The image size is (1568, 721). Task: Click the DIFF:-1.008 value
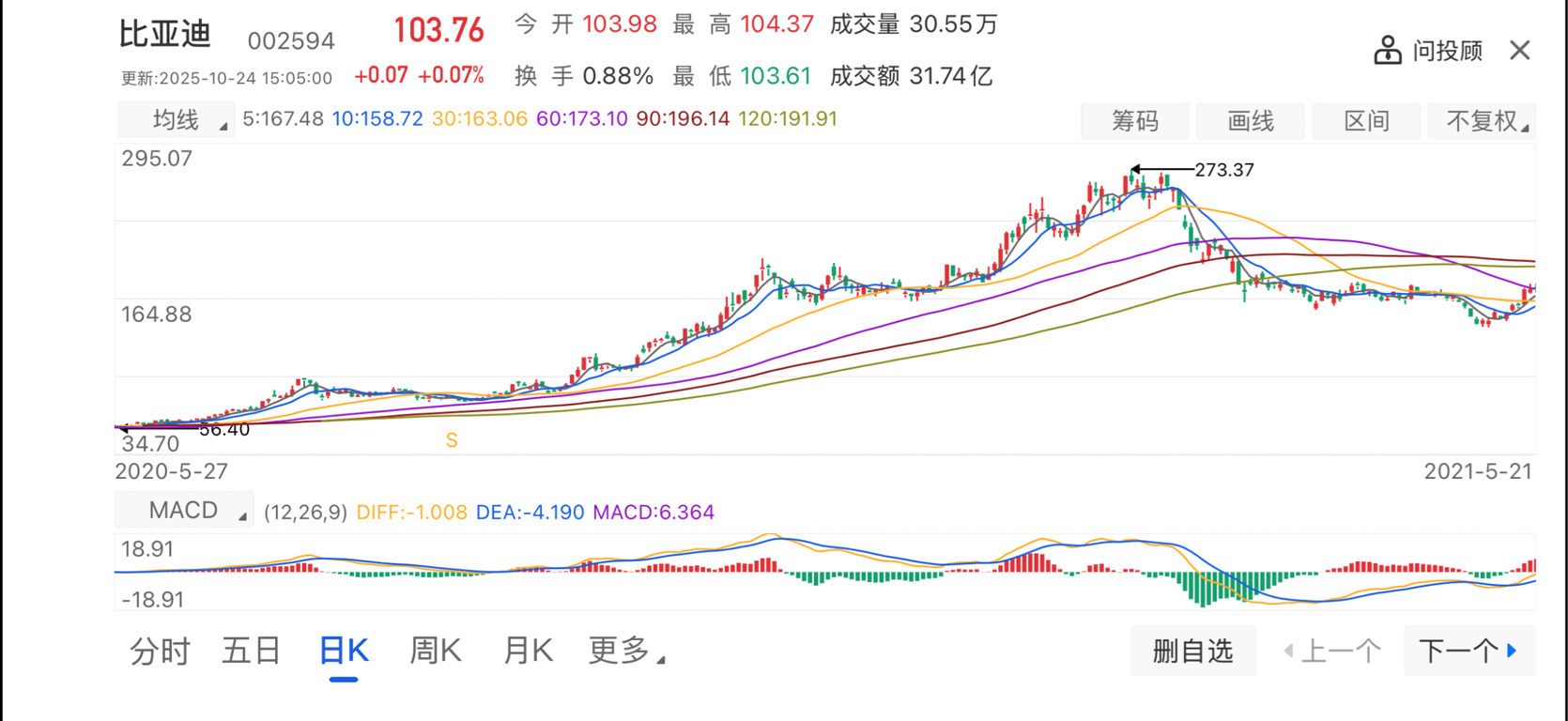point(412,513)
